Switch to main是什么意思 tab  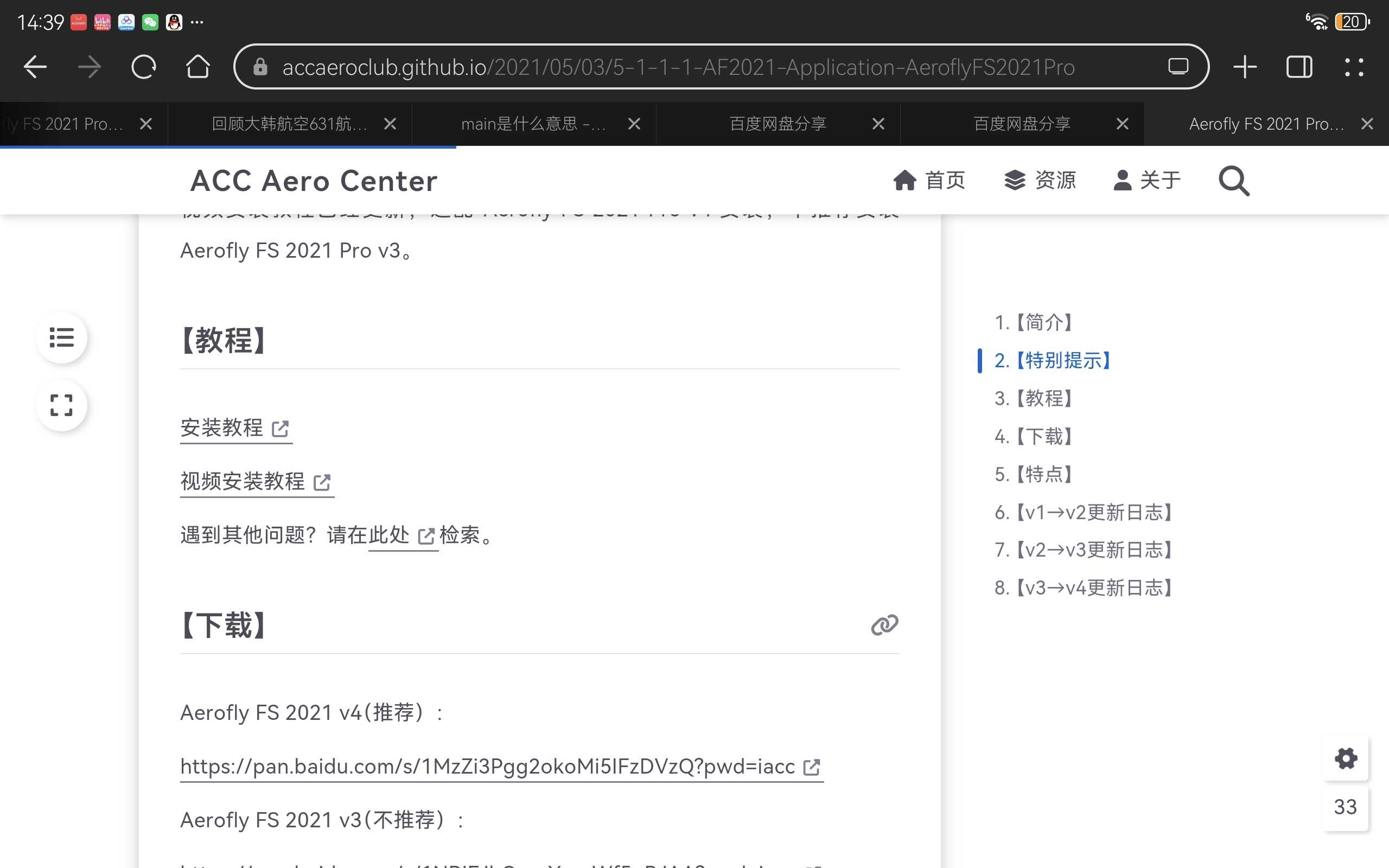click(533, 124)
